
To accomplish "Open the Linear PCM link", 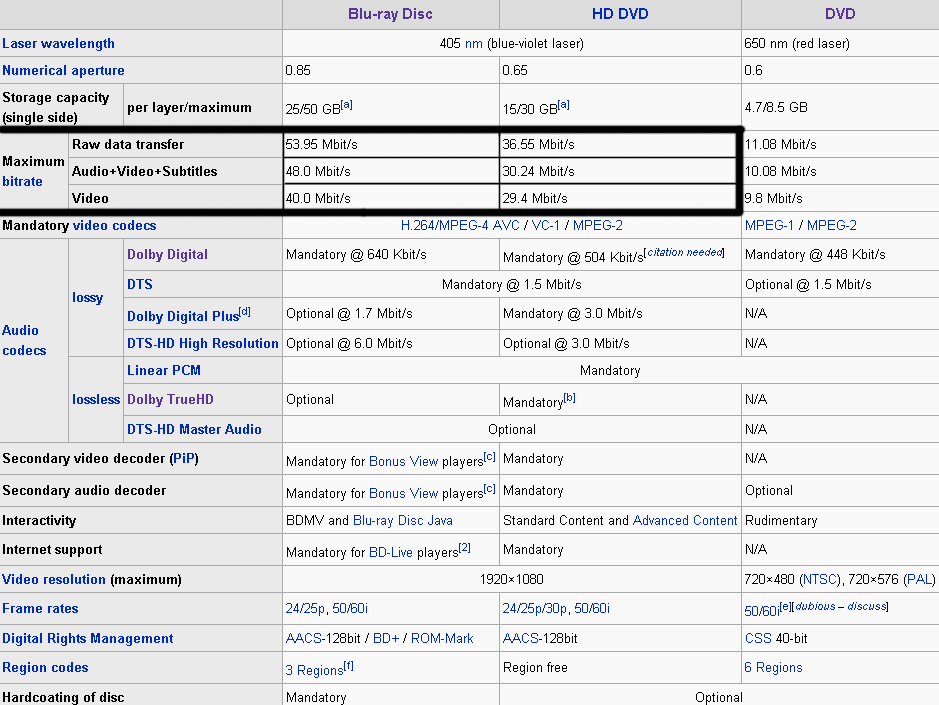I will [163, 370].
